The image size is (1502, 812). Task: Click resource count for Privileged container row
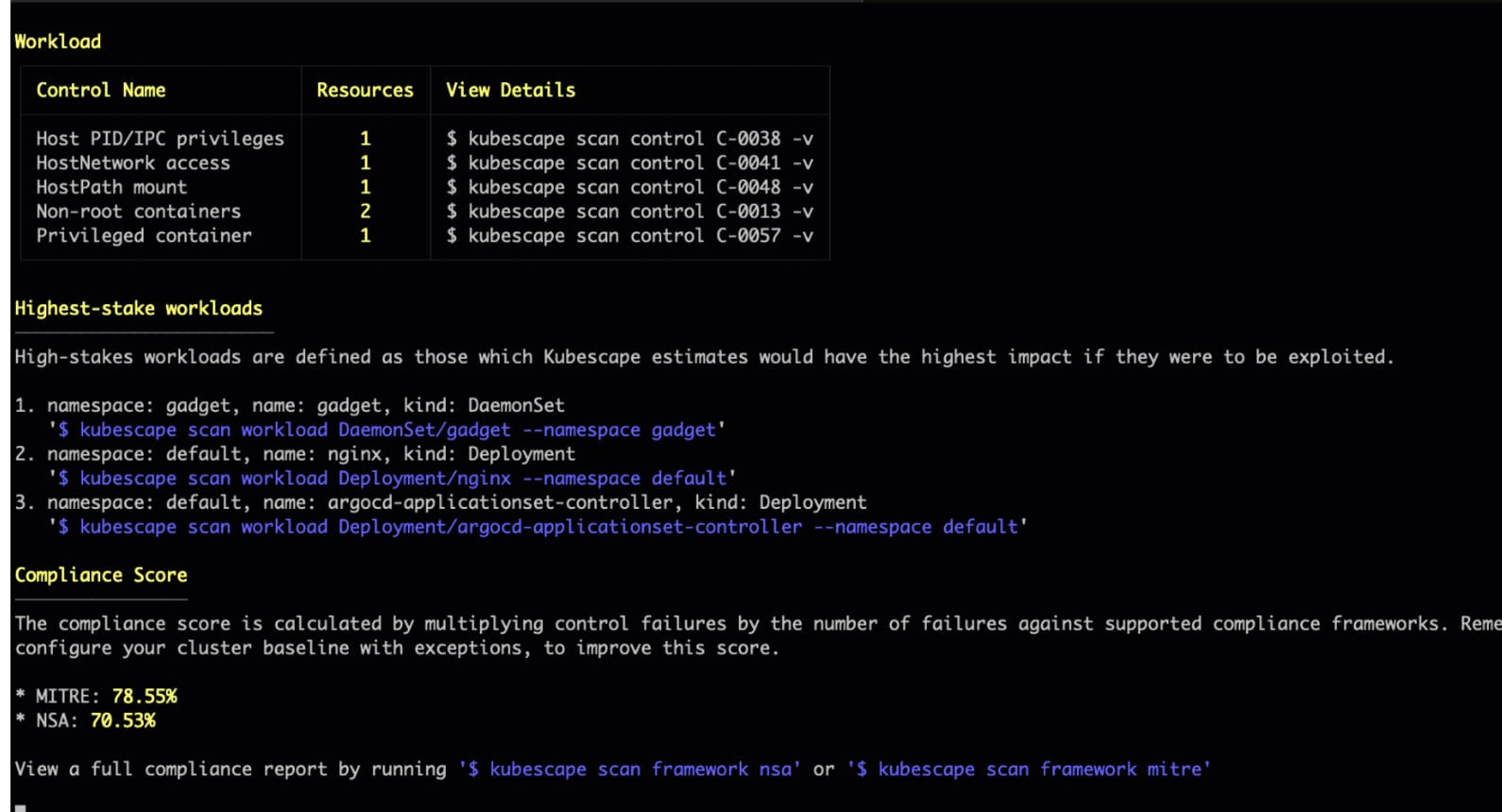(366, 236)
